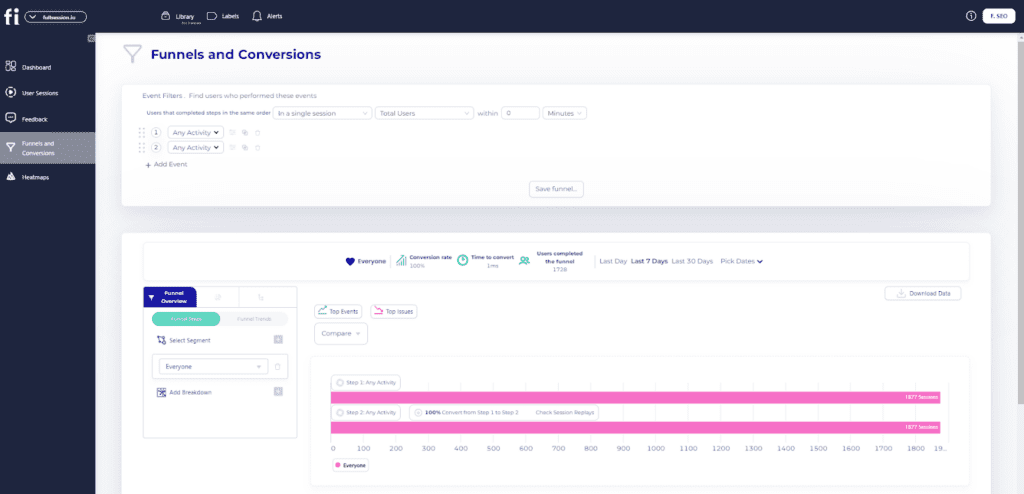Expand the 'In a single session' dropdown

point(323,113)
